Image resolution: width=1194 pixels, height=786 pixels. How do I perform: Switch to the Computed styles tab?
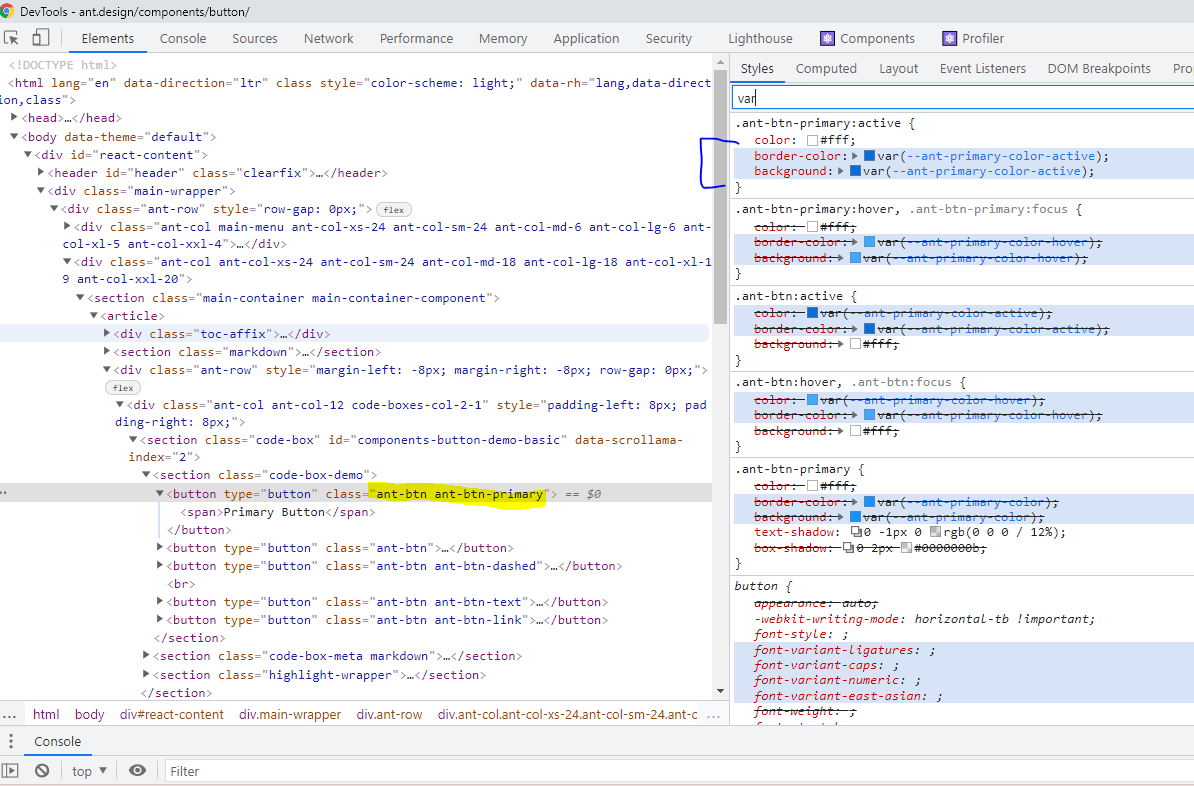pos(826,68)
